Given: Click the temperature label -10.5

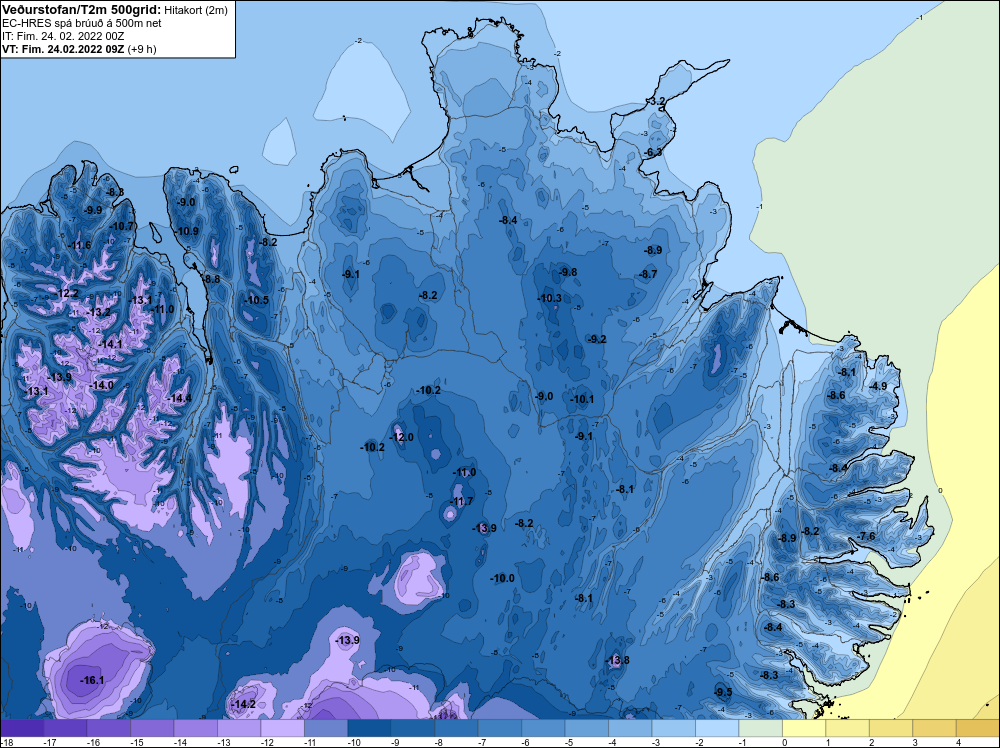Looking at the screenshot, I should (256, 300).
